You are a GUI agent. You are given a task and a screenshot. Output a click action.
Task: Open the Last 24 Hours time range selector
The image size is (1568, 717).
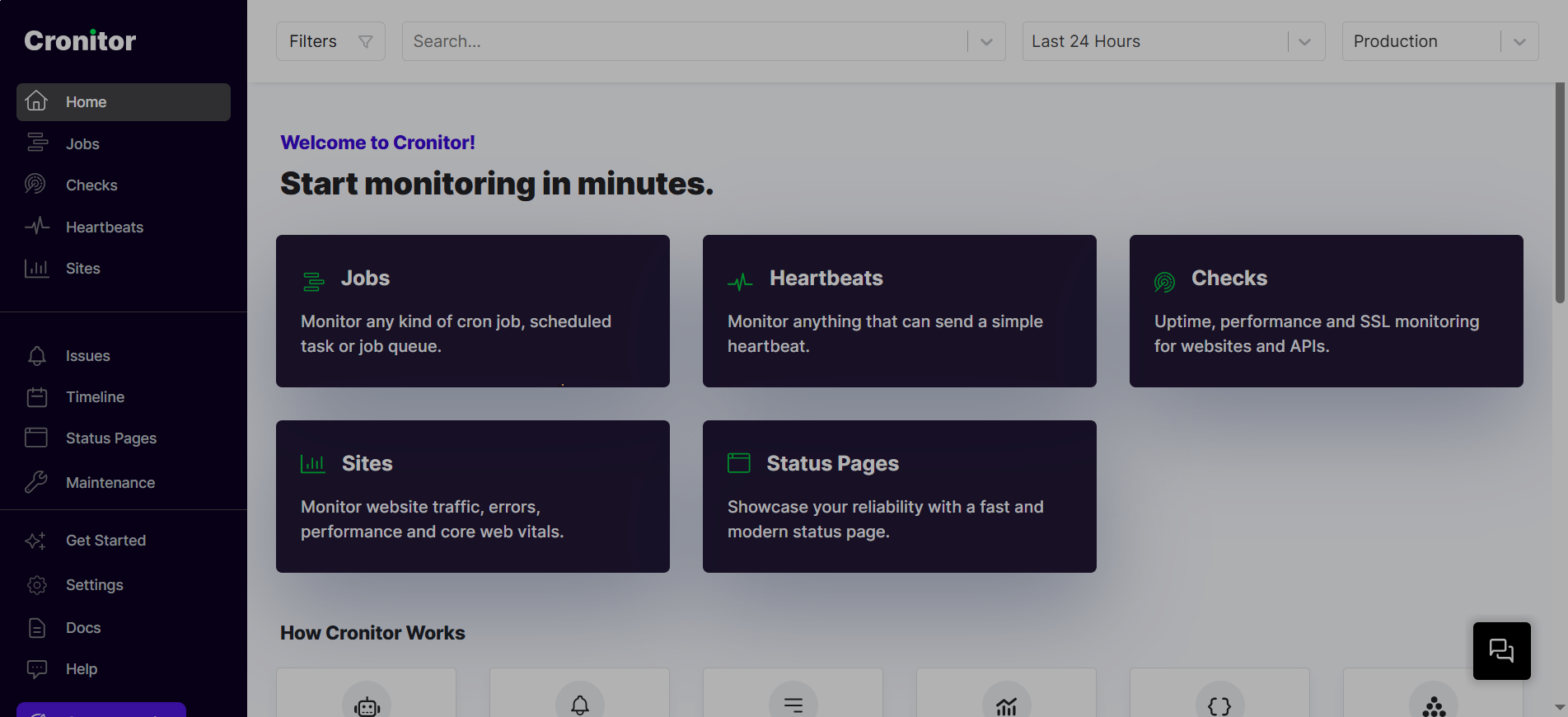tap(1173, 41)
